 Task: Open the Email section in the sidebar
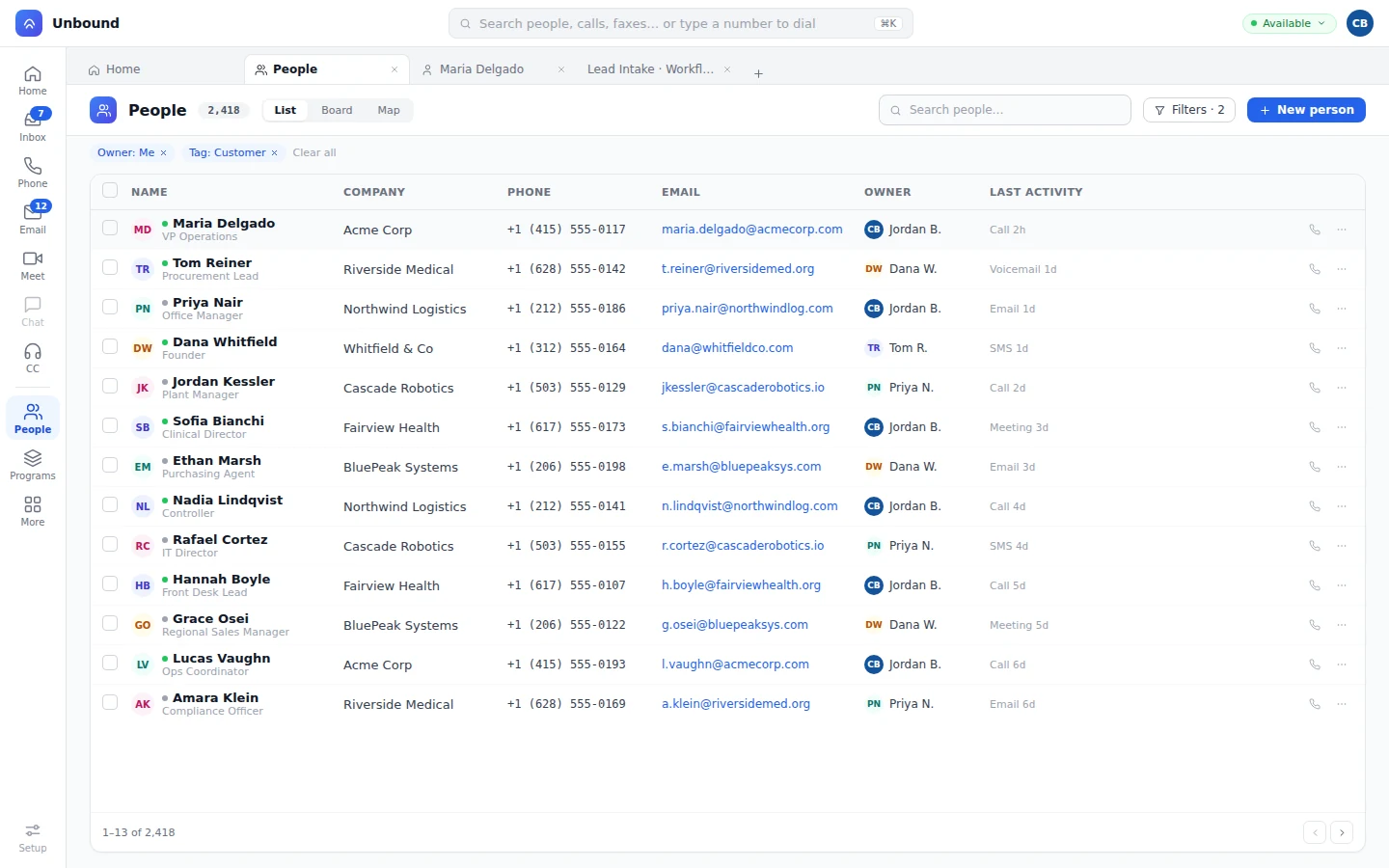(33, 218)
